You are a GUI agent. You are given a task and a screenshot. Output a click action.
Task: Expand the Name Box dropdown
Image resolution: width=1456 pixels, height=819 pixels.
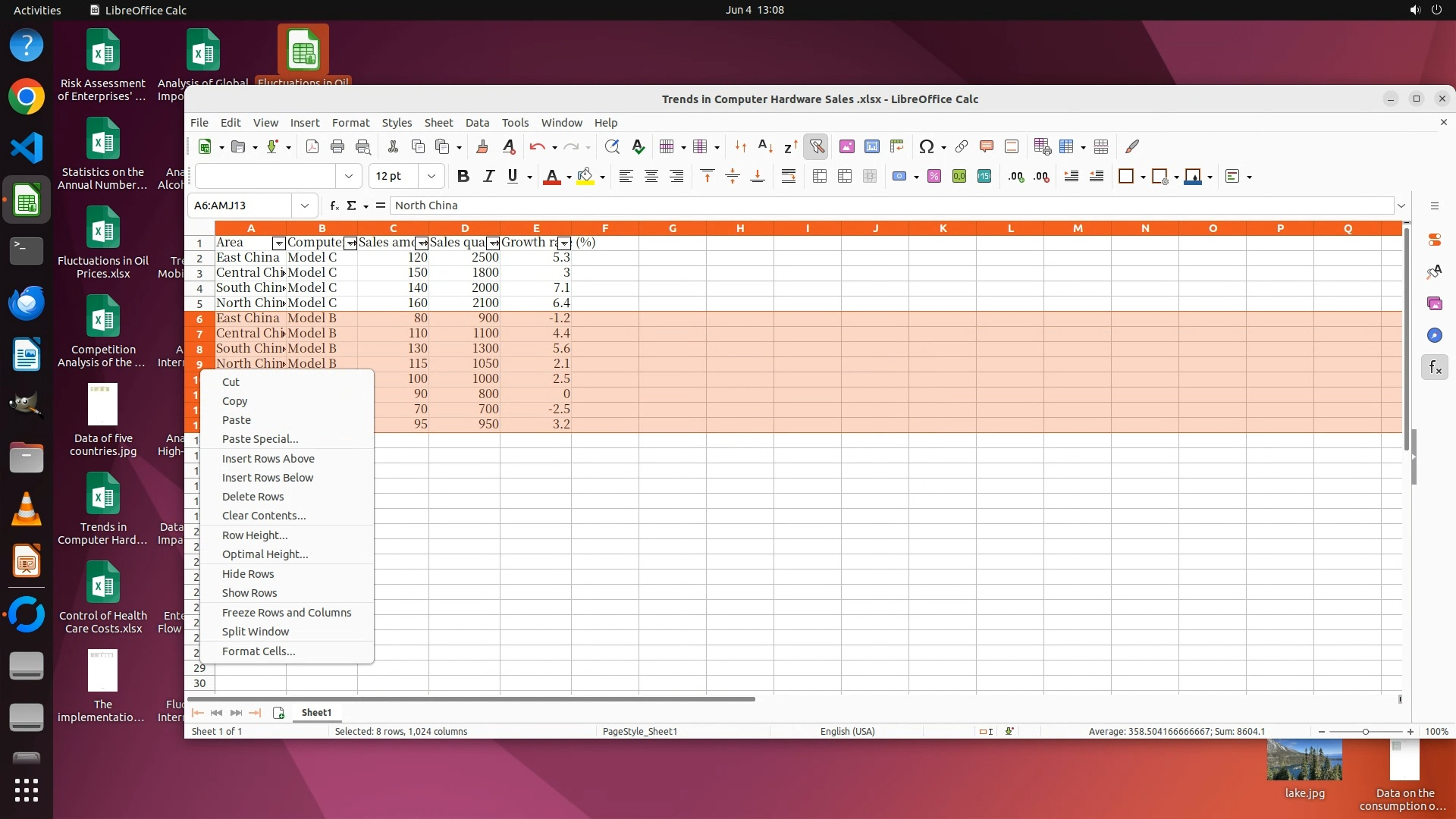pyautogui.click(x=304, y=206)
